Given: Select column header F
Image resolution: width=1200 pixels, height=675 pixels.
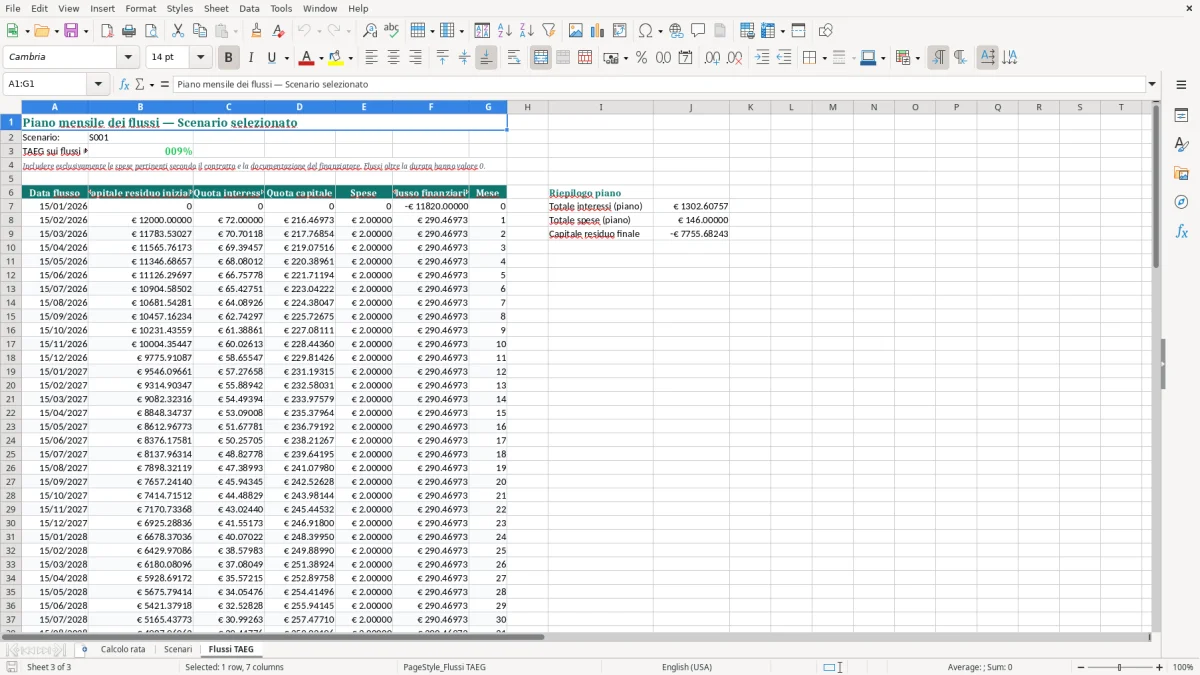Looking at the screenshot, I should [x=431, y=107].
